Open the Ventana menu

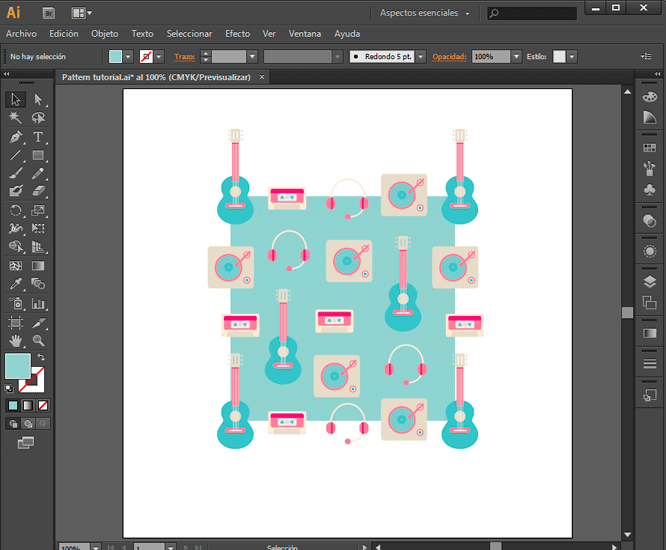[305, 34]
